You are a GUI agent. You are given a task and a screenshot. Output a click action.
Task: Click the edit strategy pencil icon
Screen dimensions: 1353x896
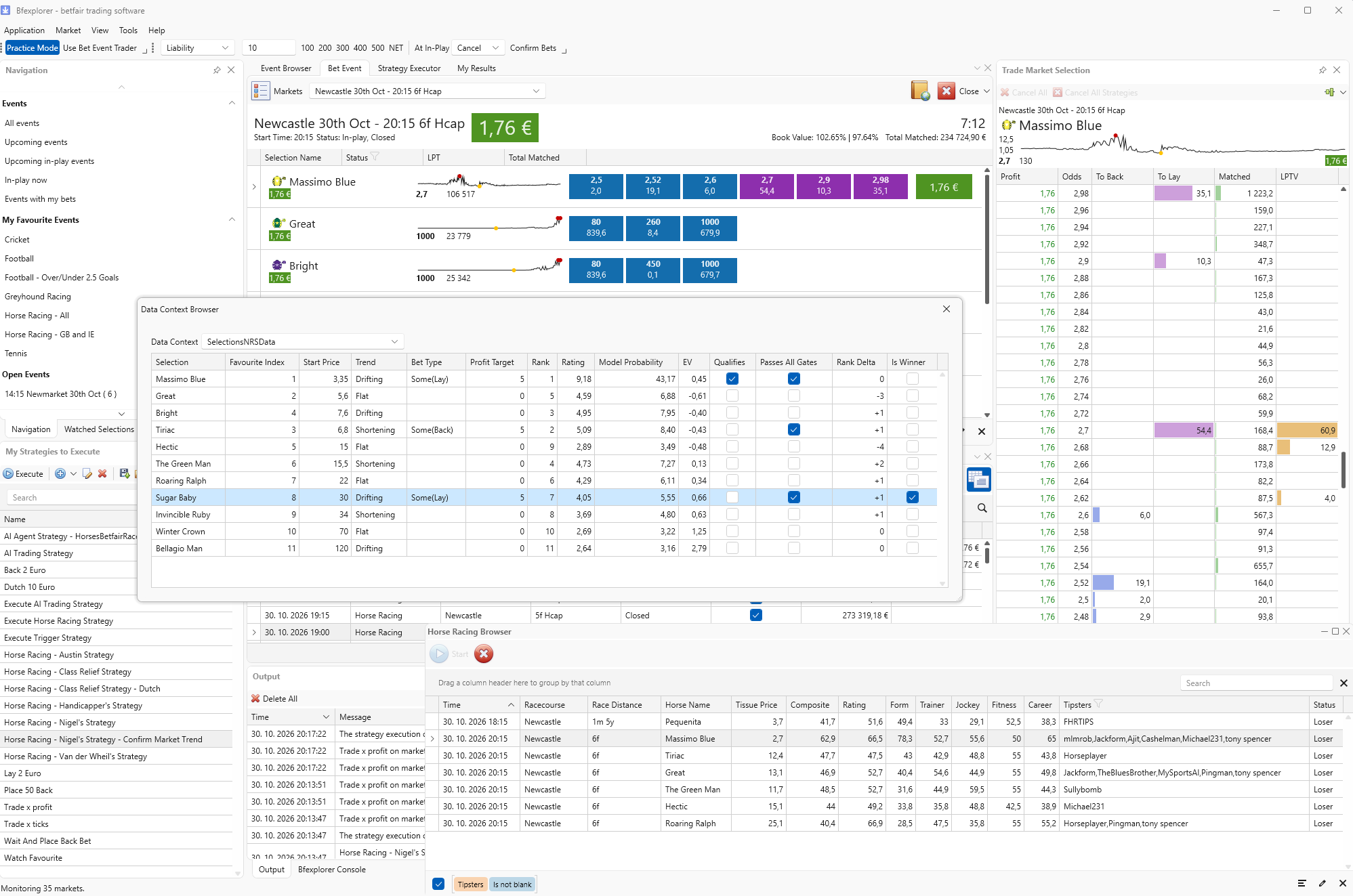coord(87,474)
